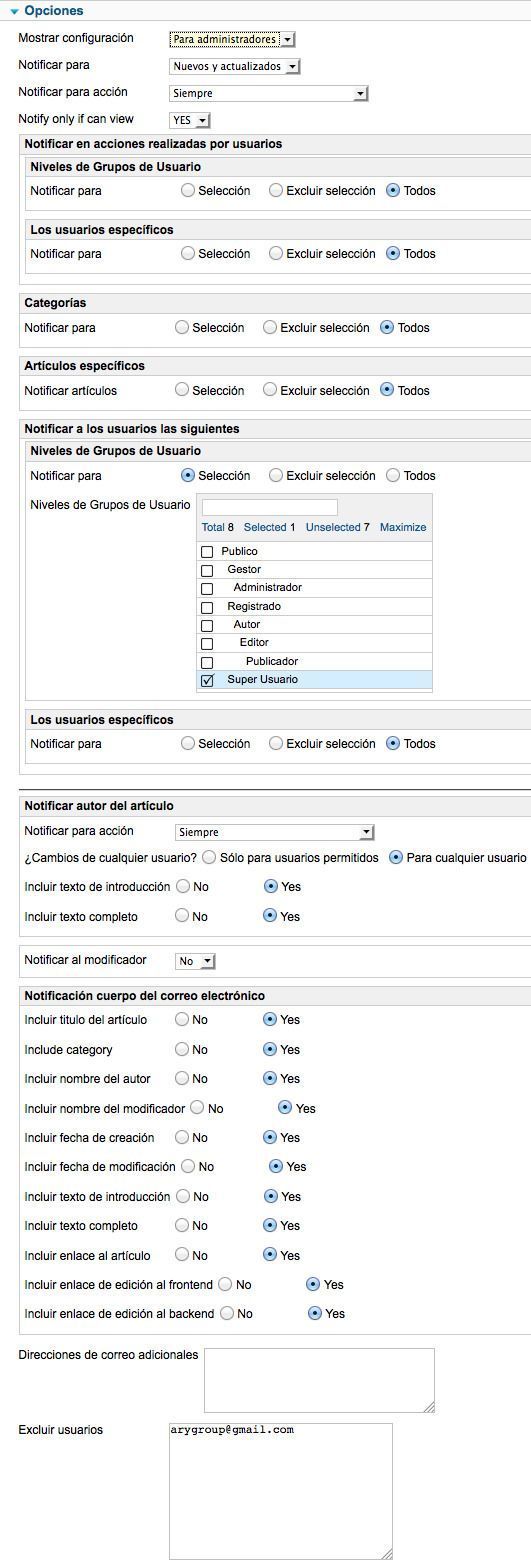Click the group levels search field

pyautogui.click(x=270, y=507)
